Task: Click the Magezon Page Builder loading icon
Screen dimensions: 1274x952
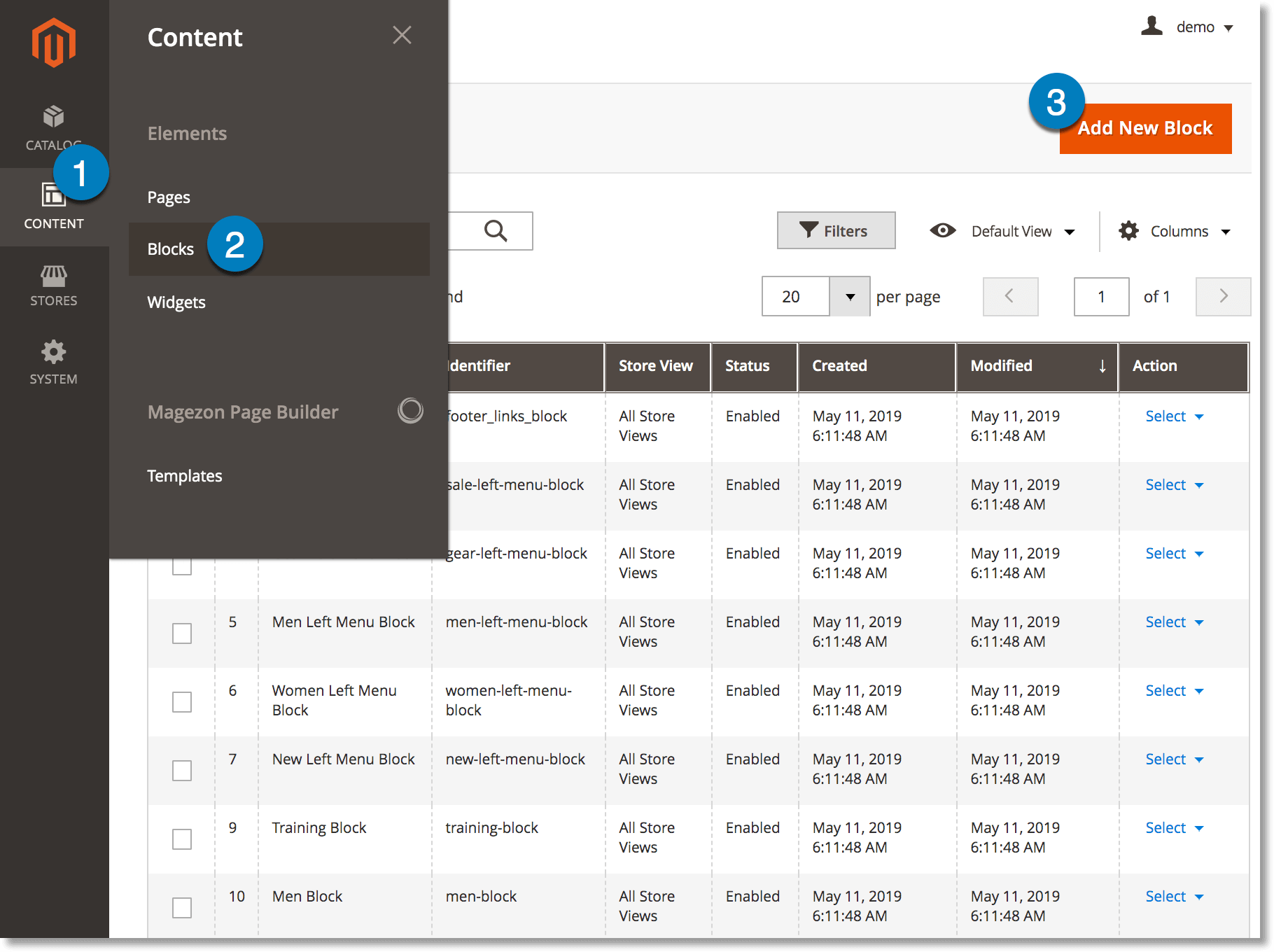Action: click(410, 412)
